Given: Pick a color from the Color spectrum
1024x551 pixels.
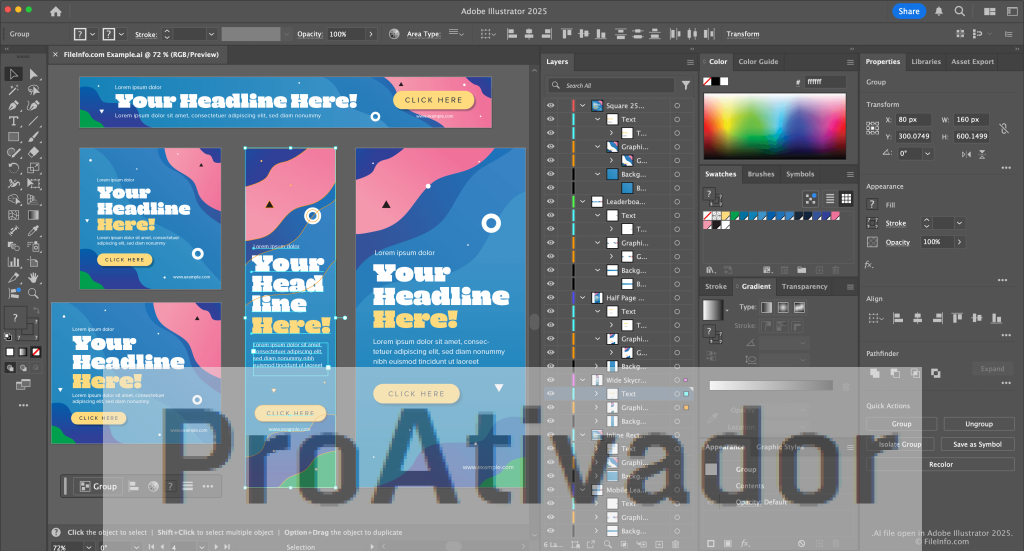Looking at the screenshot, I should tap(775, 126).
